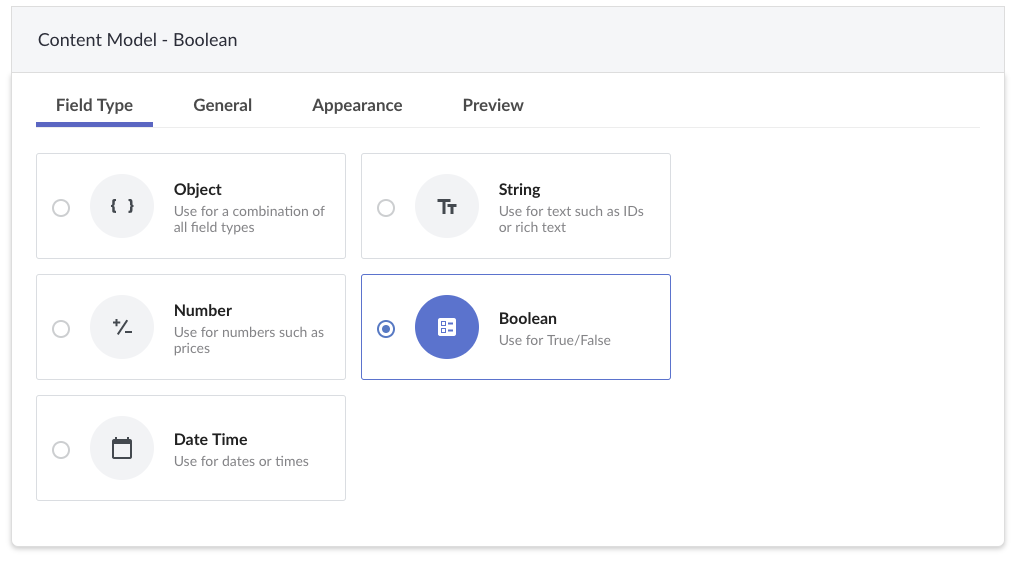
Task: Click the Object card title text
Action: coord(197,189)
